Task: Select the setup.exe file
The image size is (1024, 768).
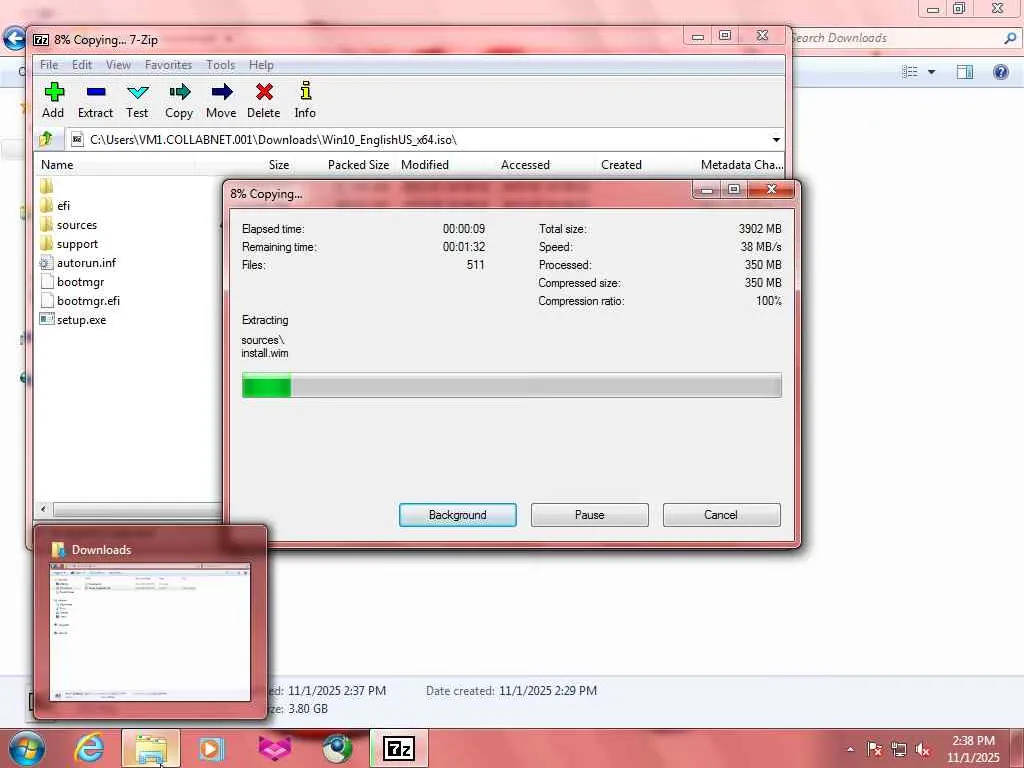Action: tap(72, 319)
